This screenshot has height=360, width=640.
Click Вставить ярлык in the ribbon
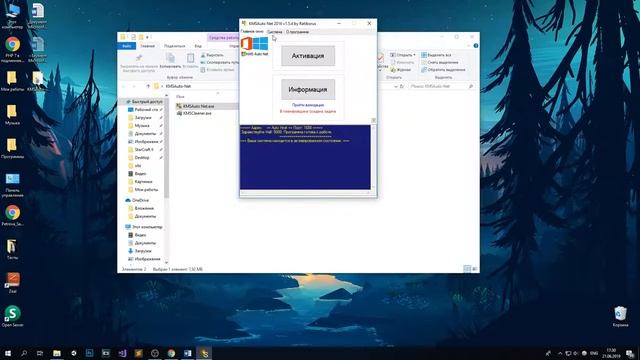point(218,70)
